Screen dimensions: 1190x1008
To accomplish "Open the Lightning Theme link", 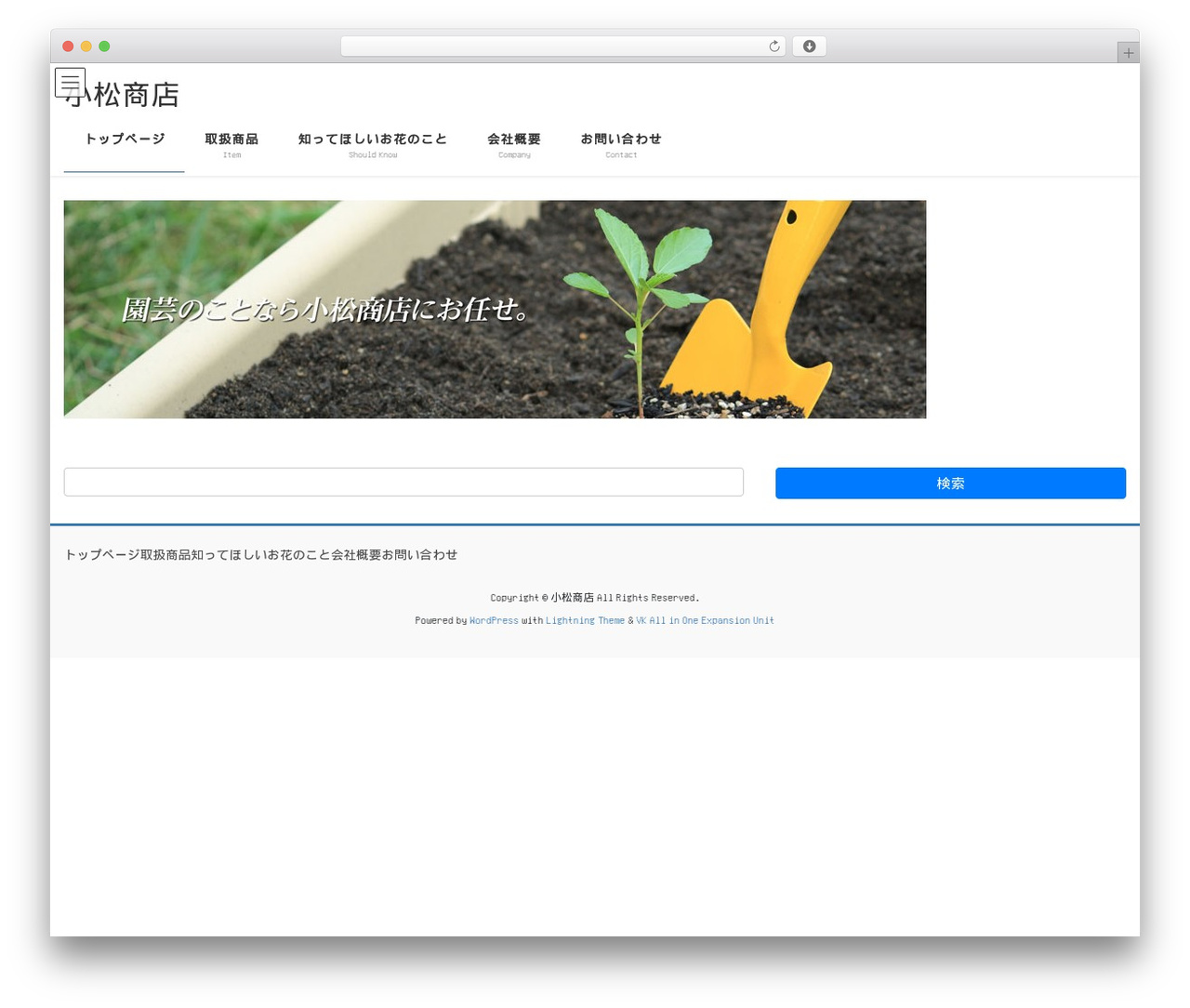I will click(x=585, y=620).
